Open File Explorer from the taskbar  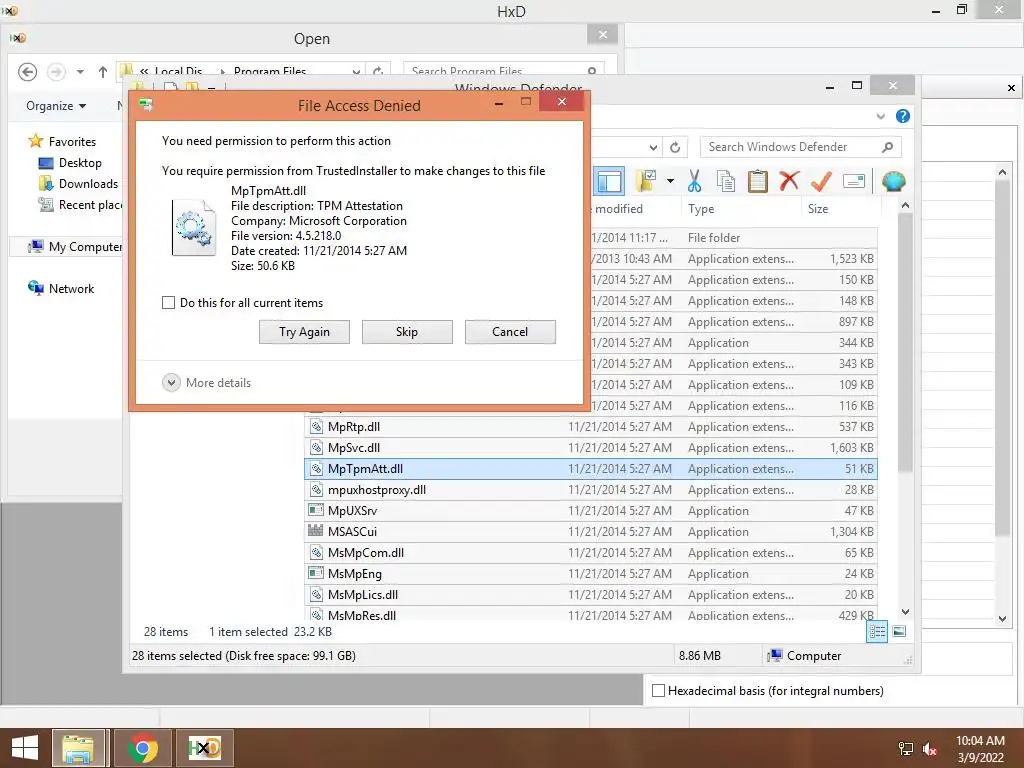pos(78,748)
